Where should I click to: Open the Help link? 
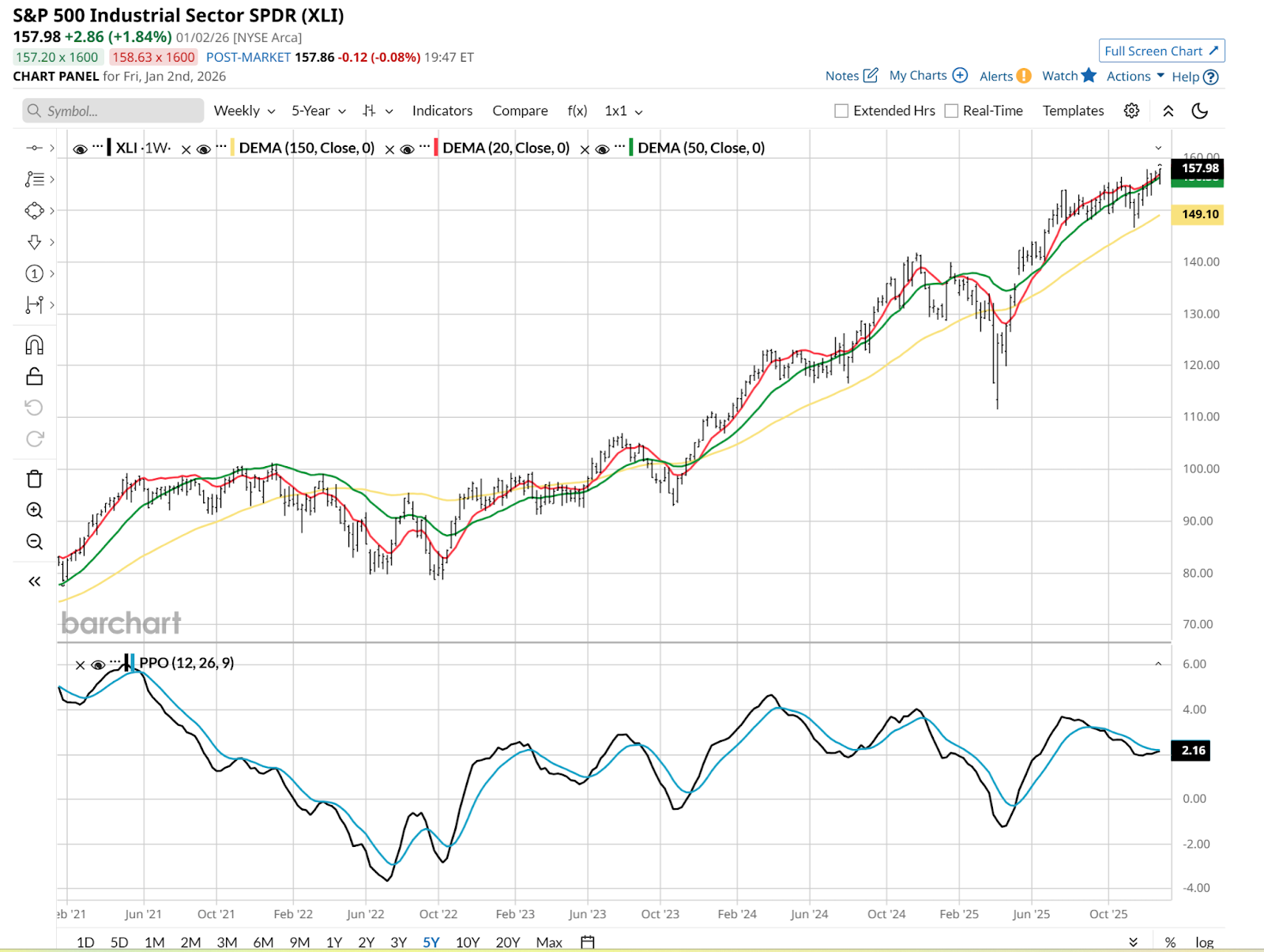[x=1194, y=77]
